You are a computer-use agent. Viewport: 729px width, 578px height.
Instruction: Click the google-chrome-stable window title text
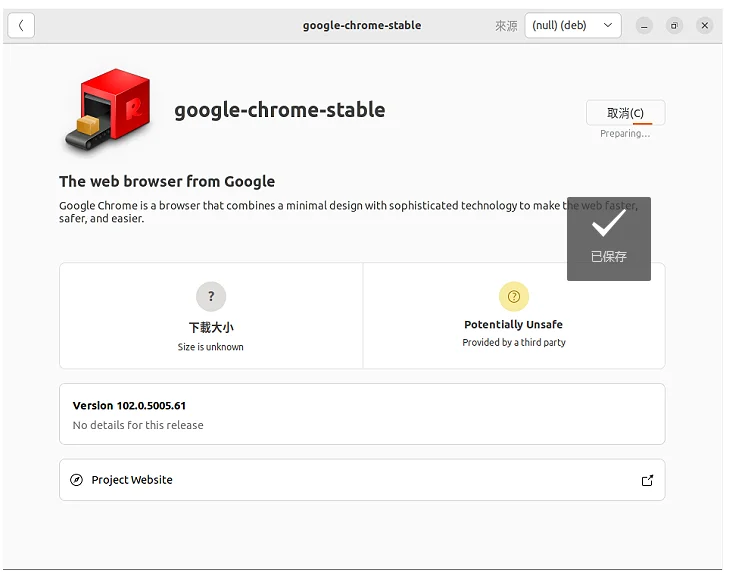pyautogui.click(x=362, y=26)
